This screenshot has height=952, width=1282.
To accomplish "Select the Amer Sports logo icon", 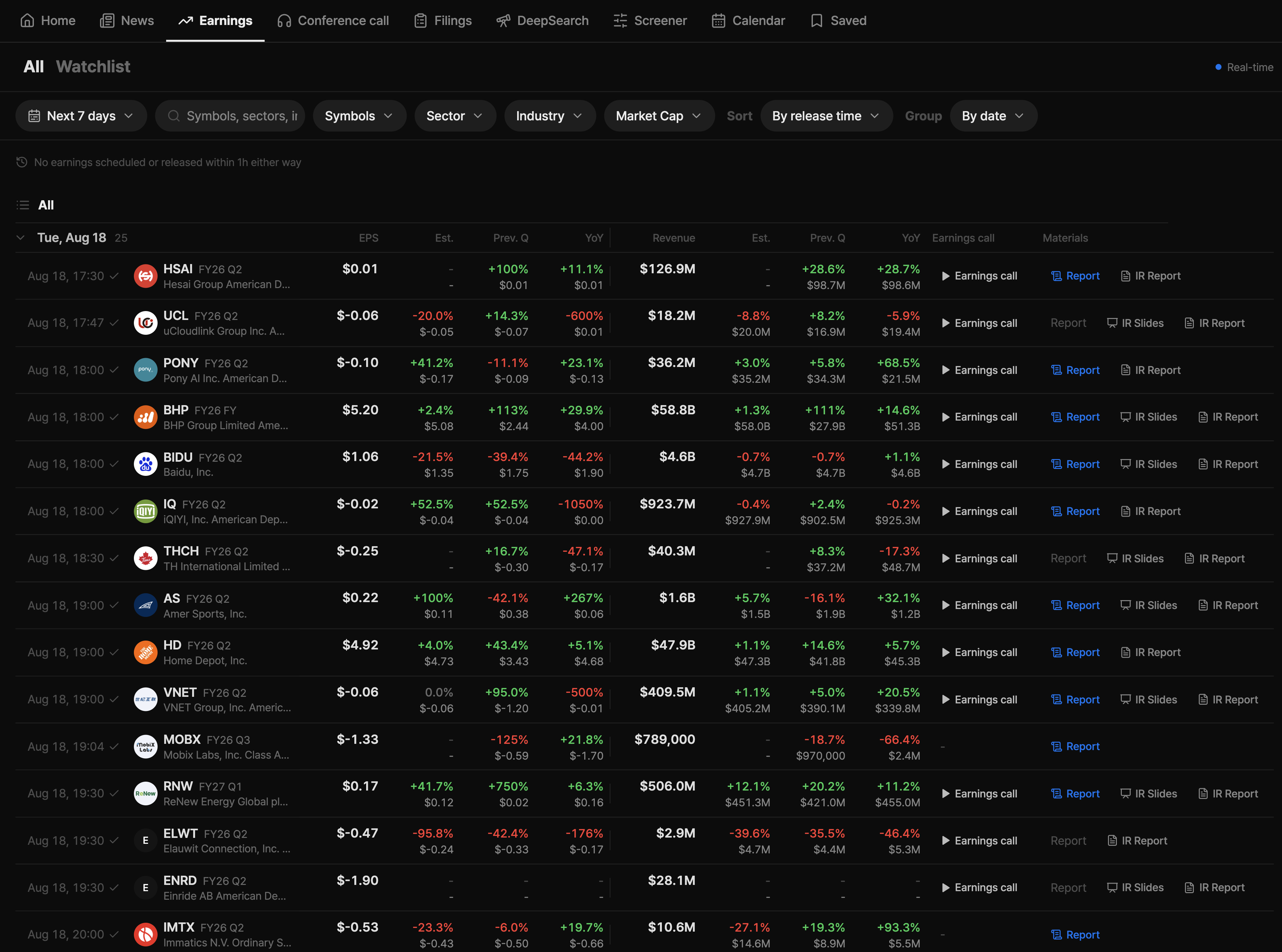I will coord(145,605).
